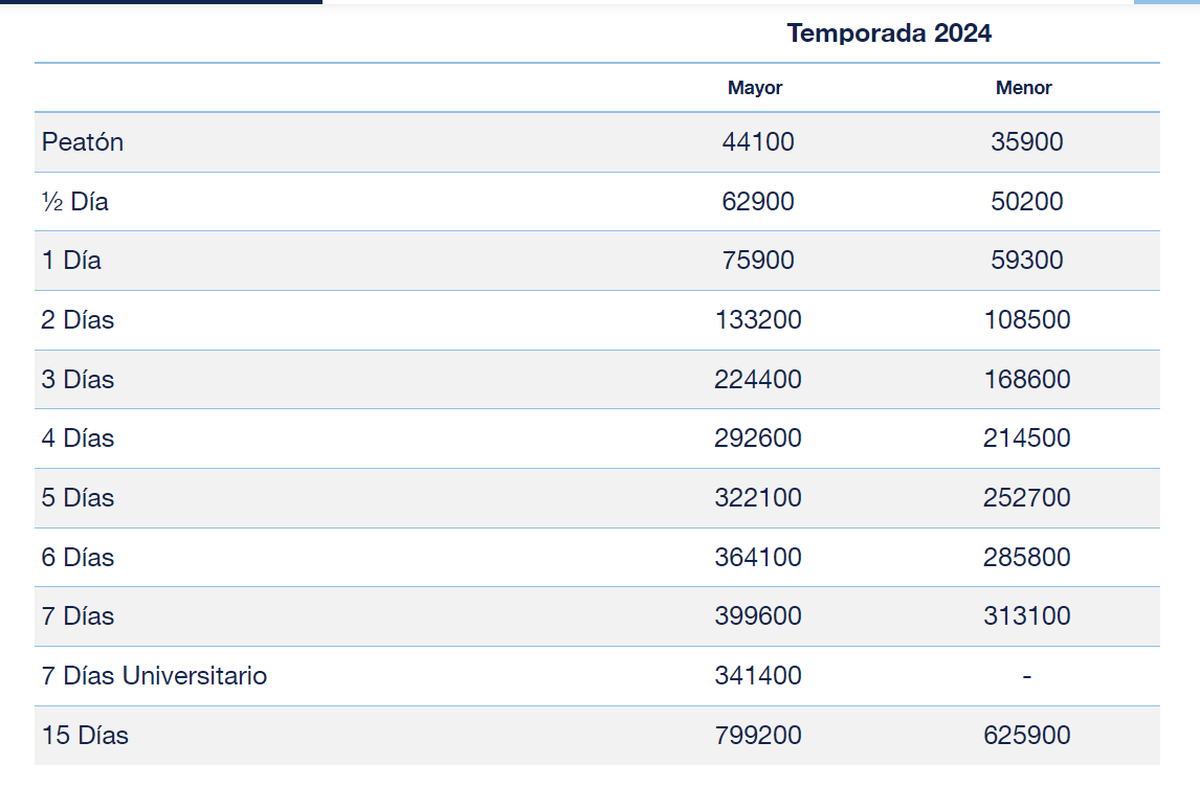This screenshot has height=809, width=1200.
Task: Click the Temporada 2024 table heading
Action: [x=889, y=33]
